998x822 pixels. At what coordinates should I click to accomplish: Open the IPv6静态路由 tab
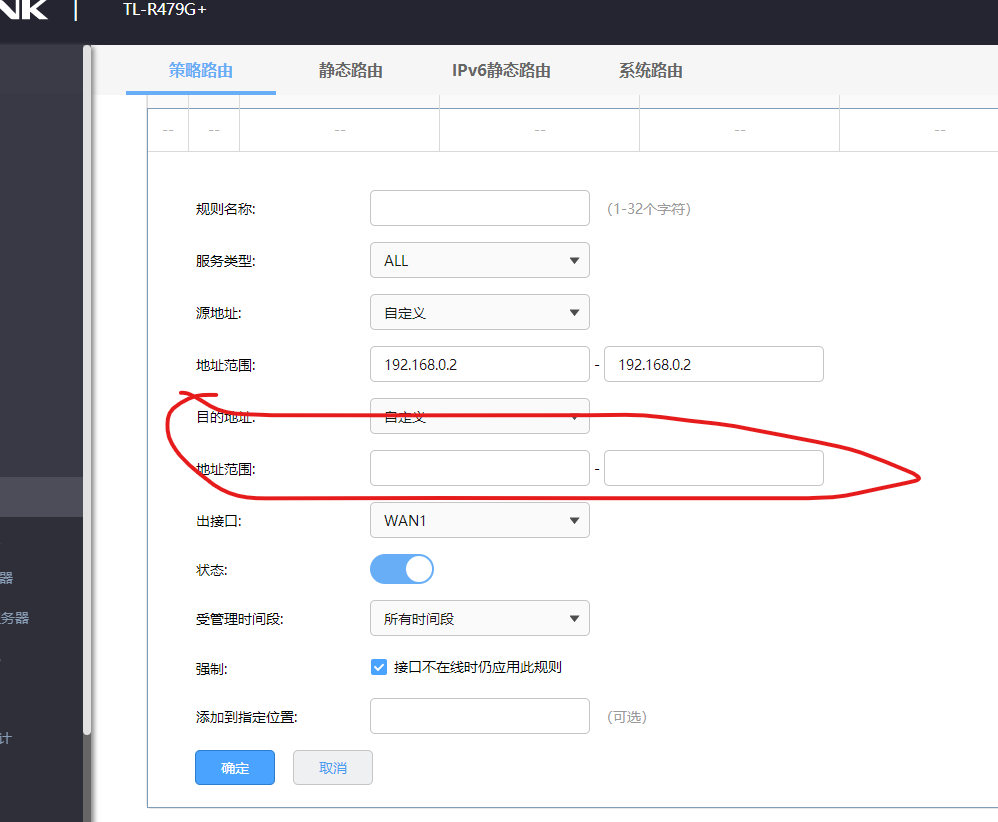501,71
